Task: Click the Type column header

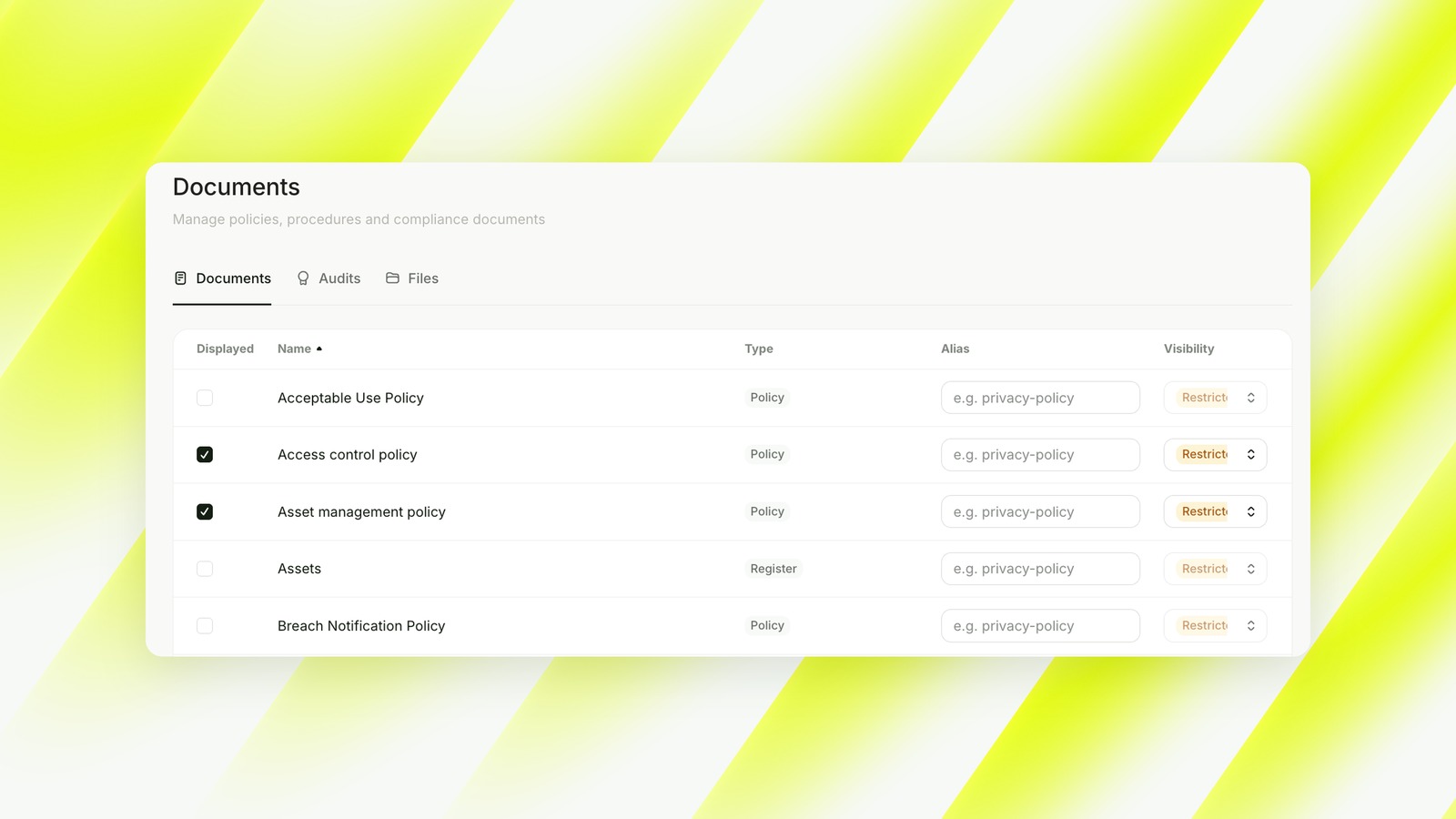Action: pos(759,349)
